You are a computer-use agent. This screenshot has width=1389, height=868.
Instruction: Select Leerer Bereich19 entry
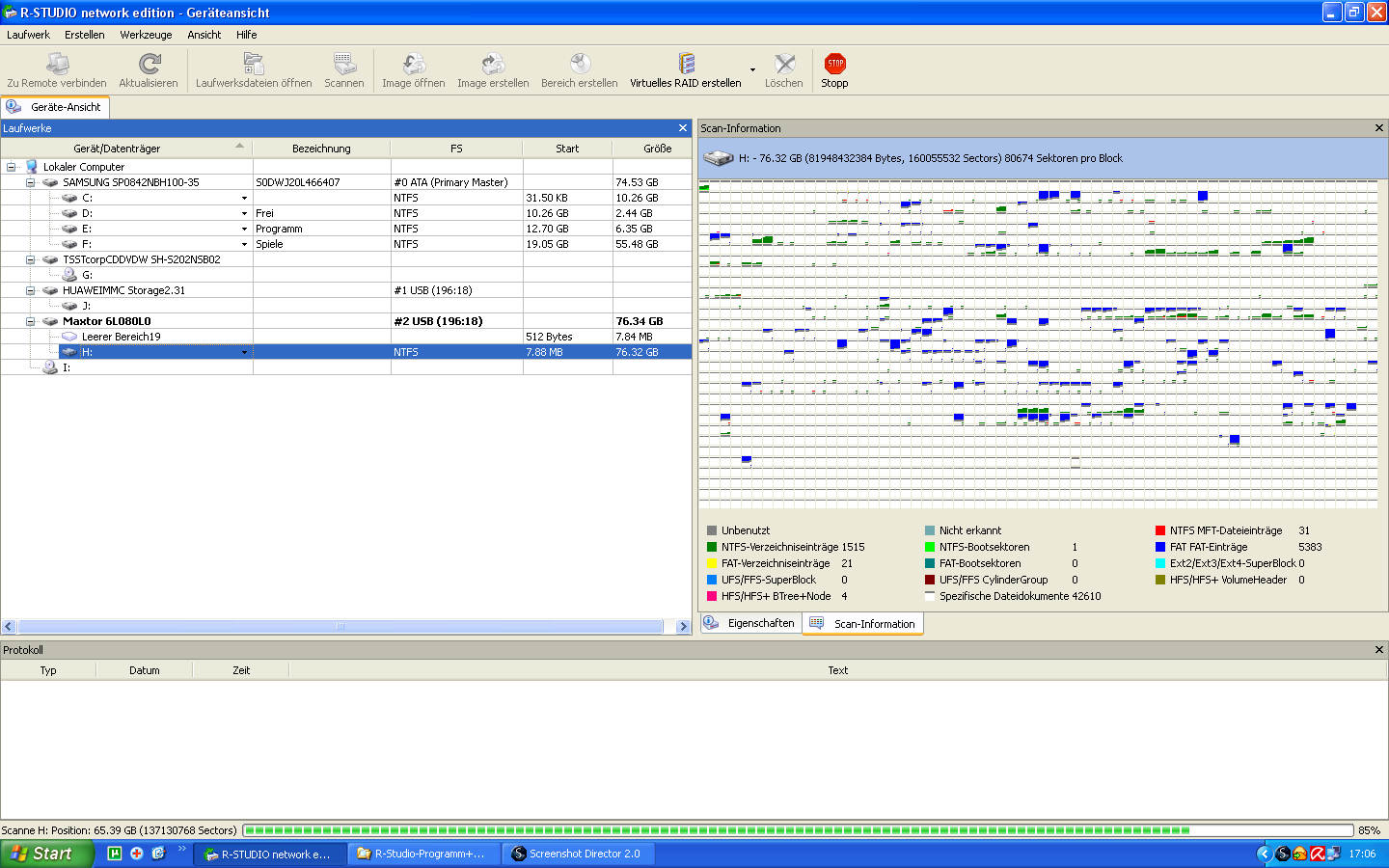coord(121,337)
